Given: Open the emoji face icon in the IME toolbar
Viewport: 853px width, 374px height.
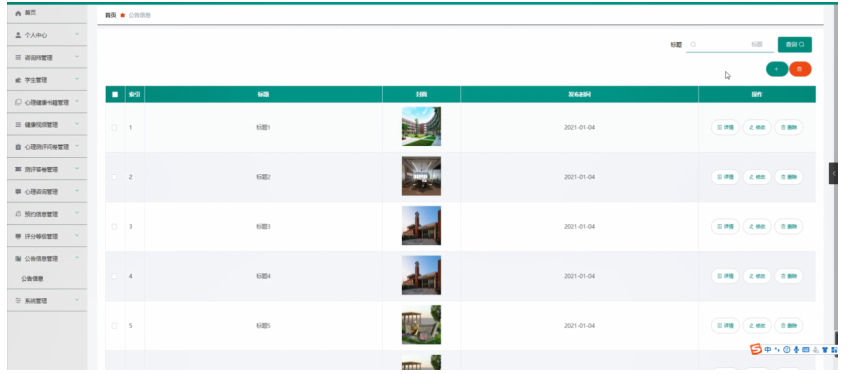Looking at the screenshot, I should (787, 350).
